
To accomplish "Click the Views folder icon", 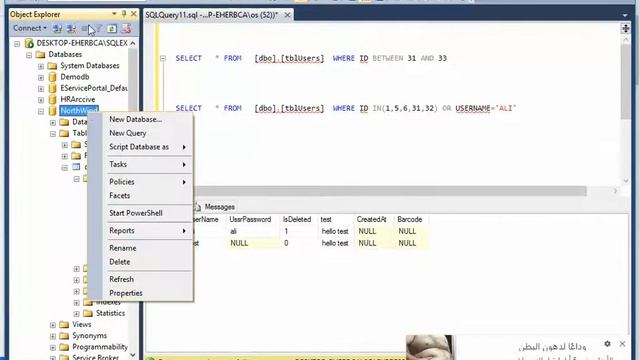I will (64, 324).
